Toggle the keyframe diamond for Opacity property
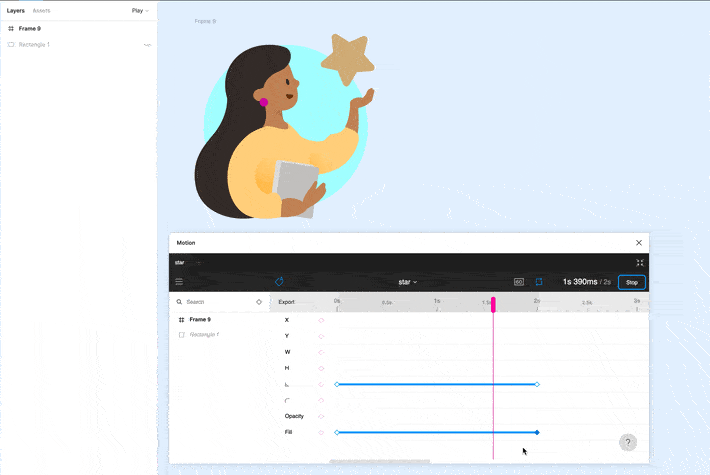The width and height of the screenshot is (710, 475). coord(321,416)
